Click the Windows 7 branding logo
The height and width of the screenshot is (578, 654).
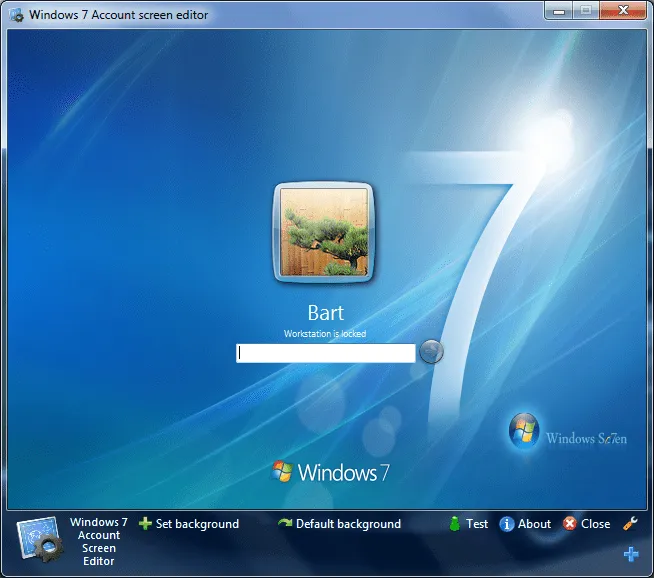click(x=330, y=472)
